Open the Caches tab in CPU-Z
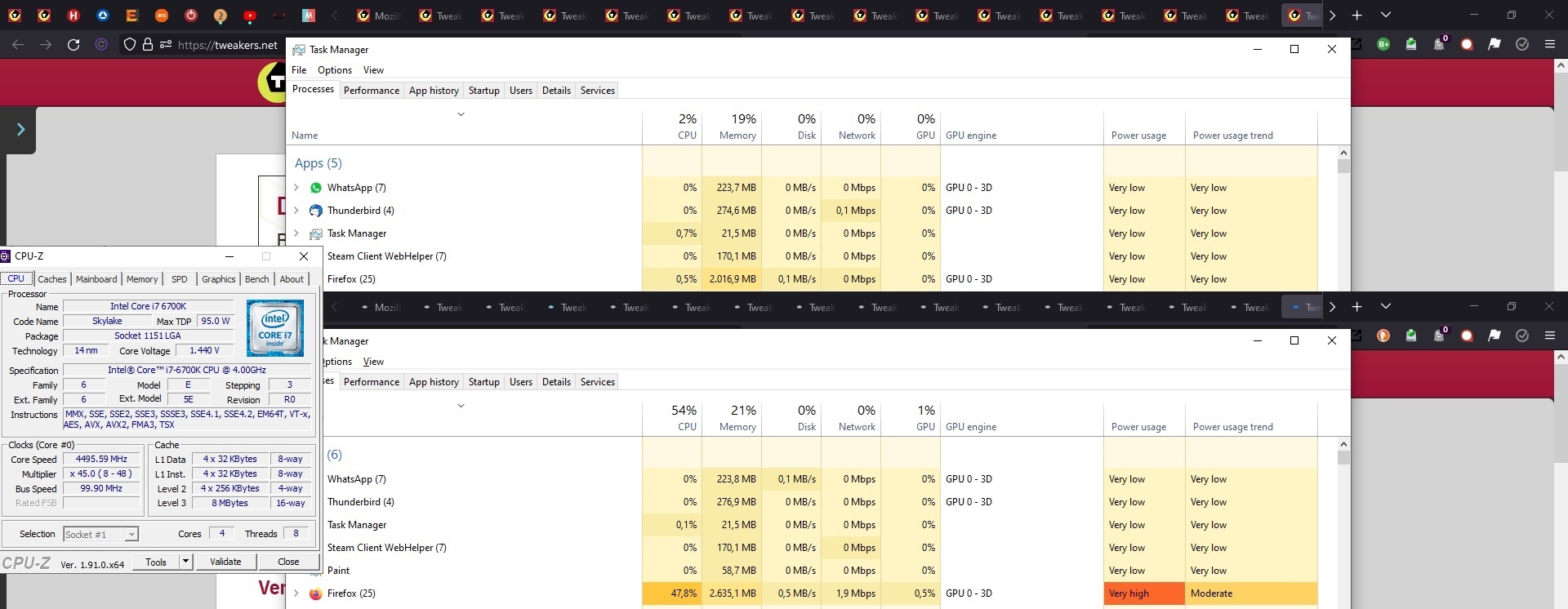The height and width of the screenshot is (609, 1568). 52,279
